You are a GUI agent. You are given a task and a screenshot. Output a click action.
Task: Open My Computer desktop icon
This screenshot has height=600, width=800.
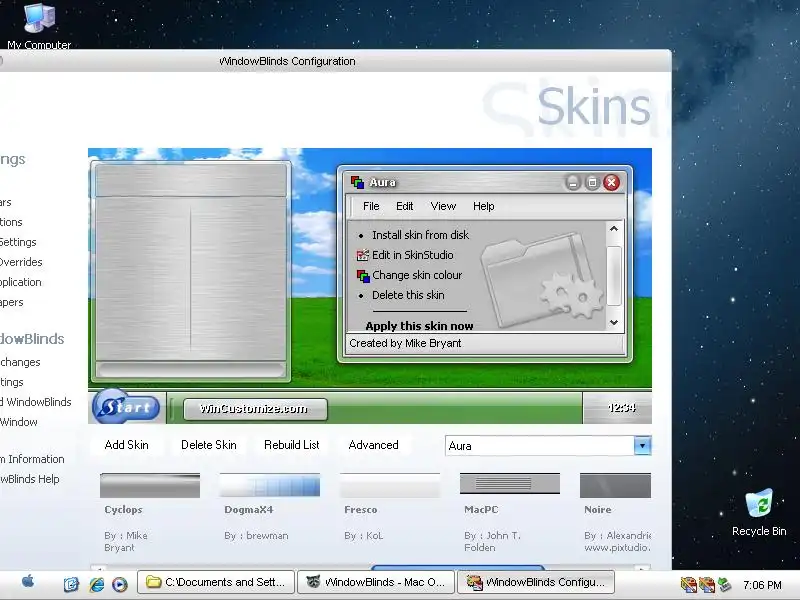coord(39,26)
